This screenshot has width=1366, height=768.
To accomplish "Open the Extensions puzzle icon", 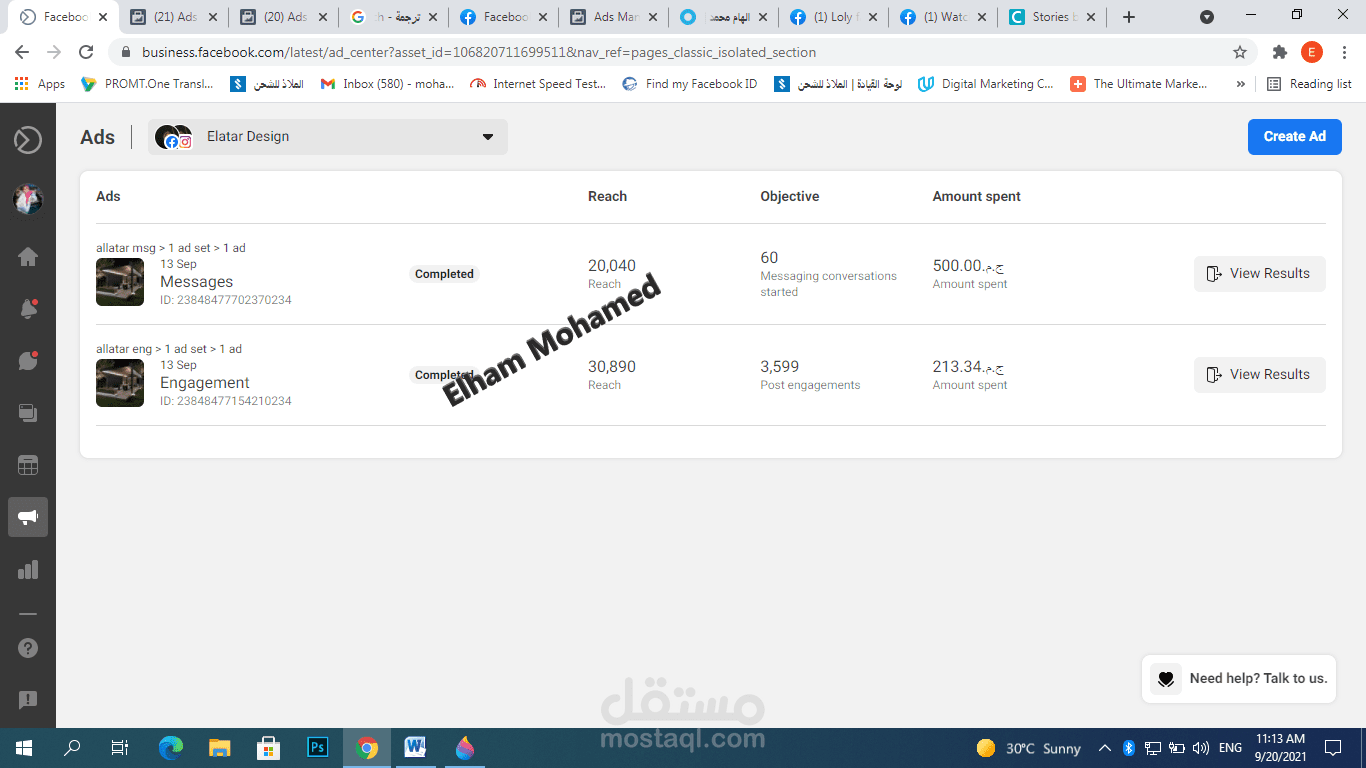I will coord(1280,52).
